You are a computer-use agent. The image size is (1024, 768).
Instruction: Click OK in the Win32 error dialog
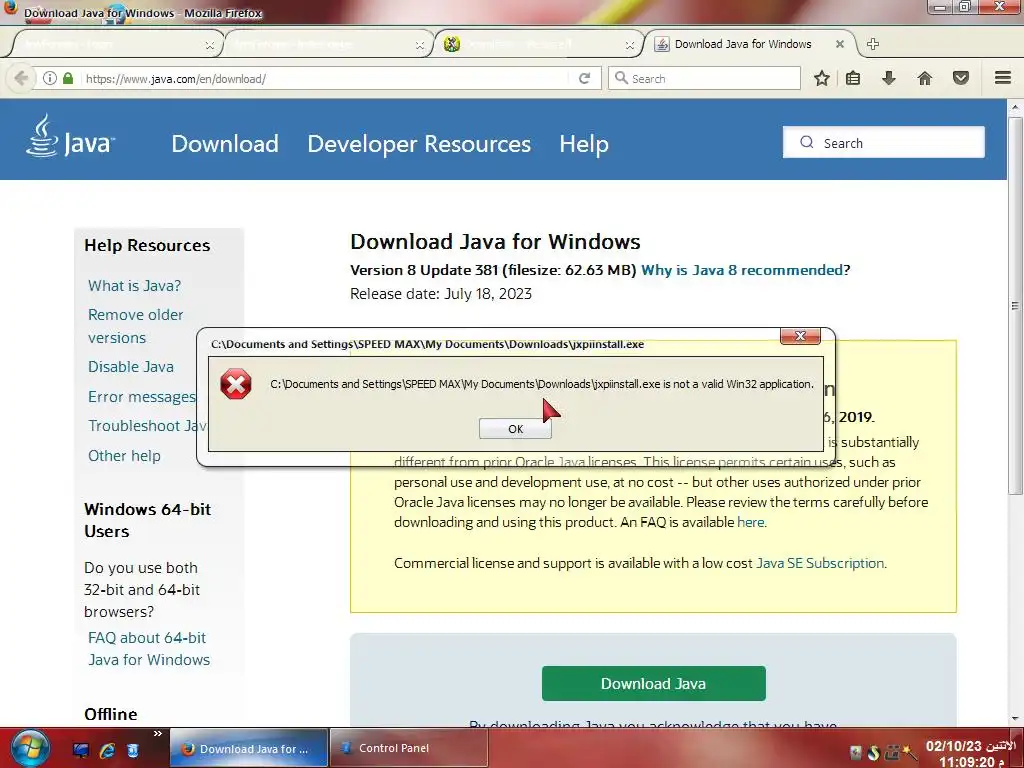pos(515,428)
